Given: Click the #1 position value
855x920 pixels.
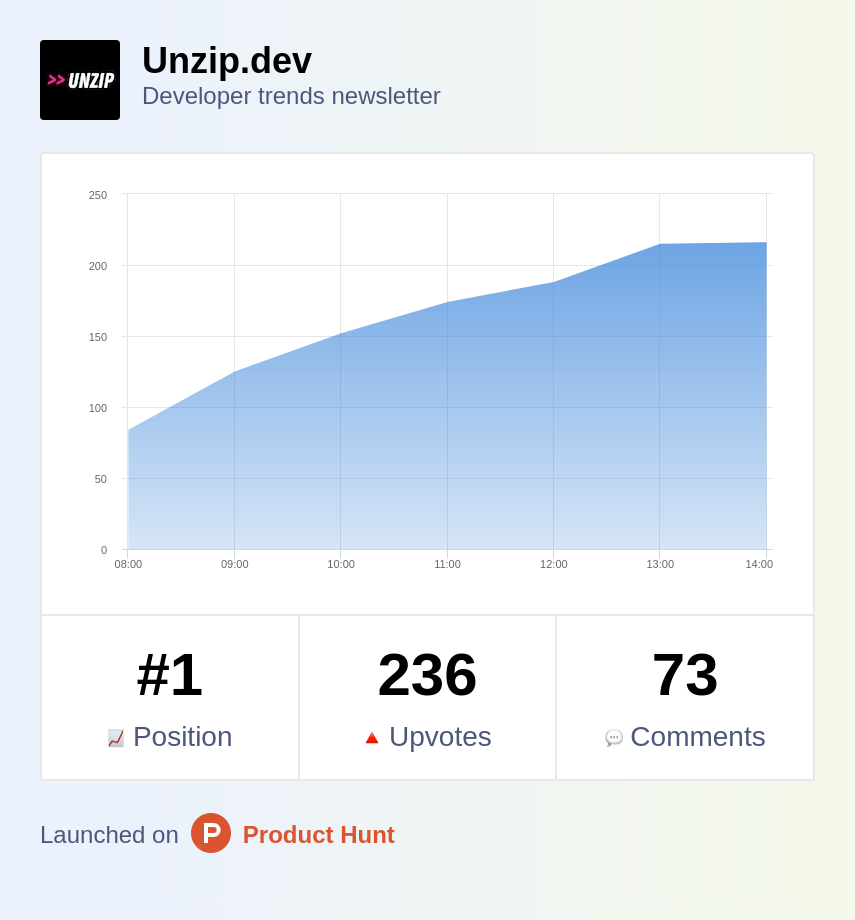Looking at the screenshot, I should (170, 675).
